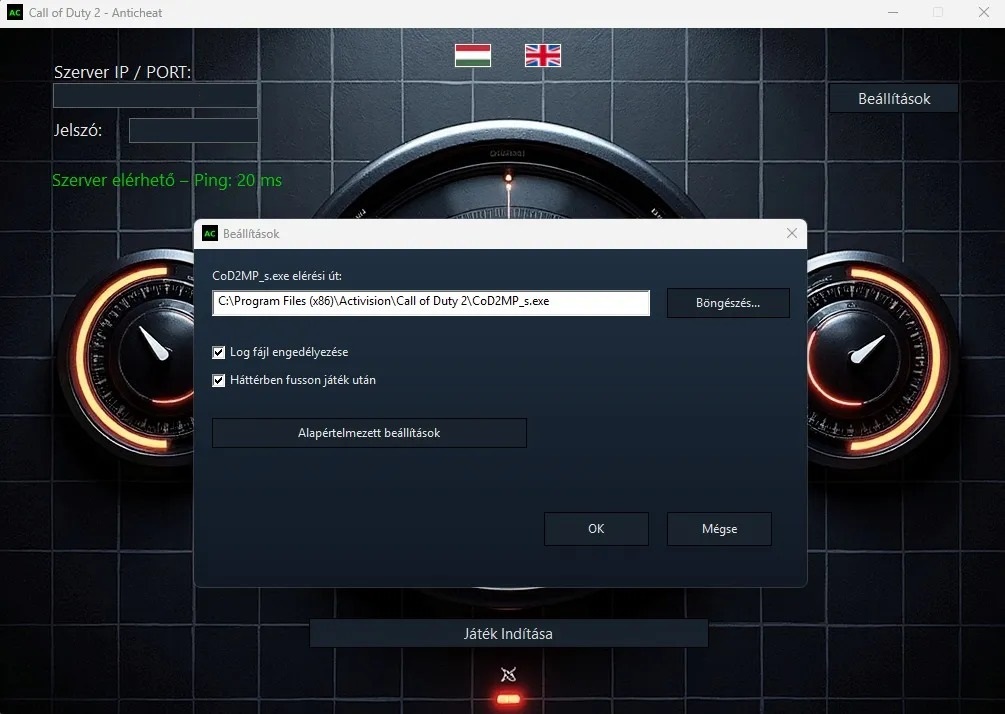Click the CoD2MP_s.exe elérési út label
Screen dimensions: 1005x714
pyautogui.click(x=277, y=276)
